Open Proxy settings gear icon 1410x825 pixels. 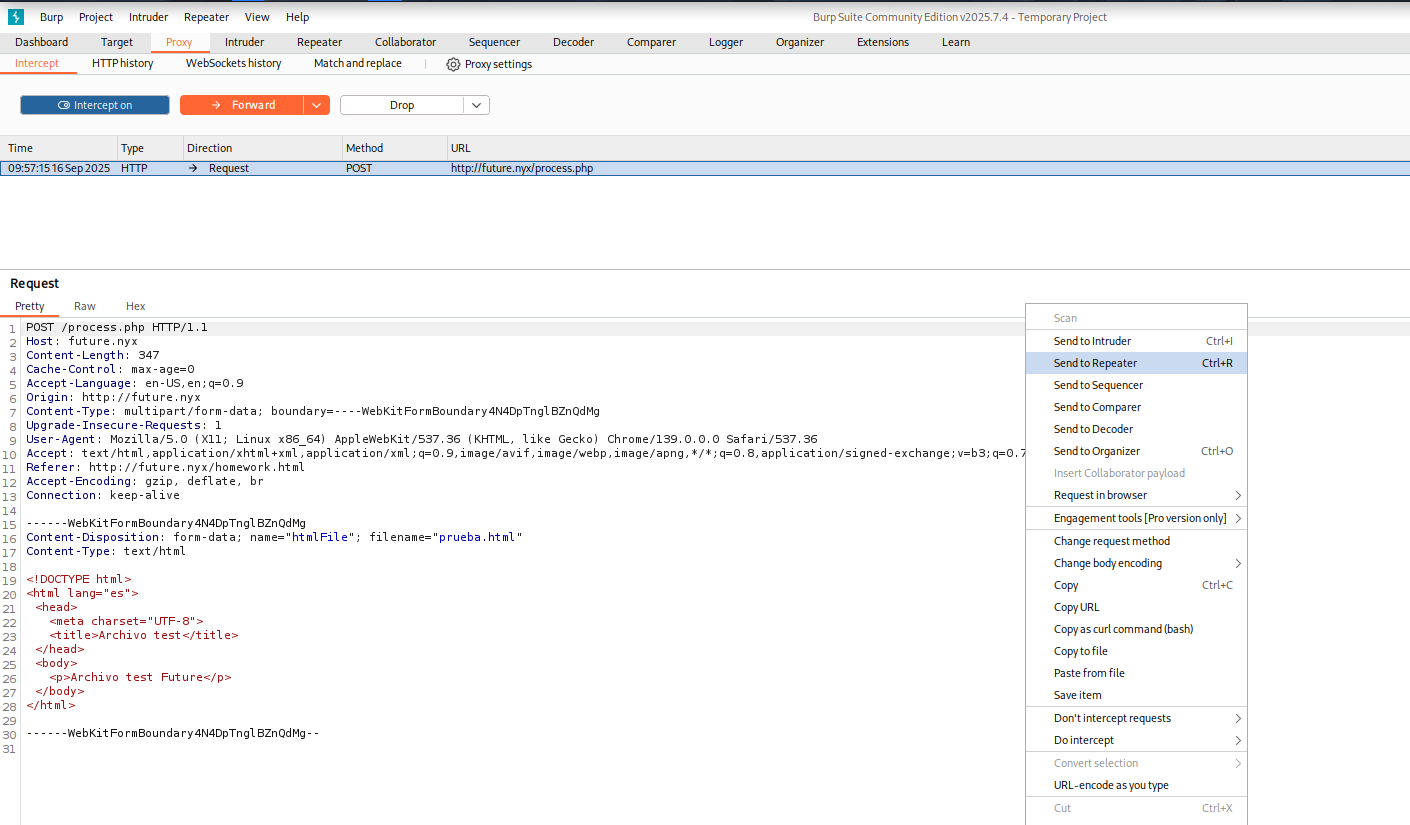[x=453, y=64]
